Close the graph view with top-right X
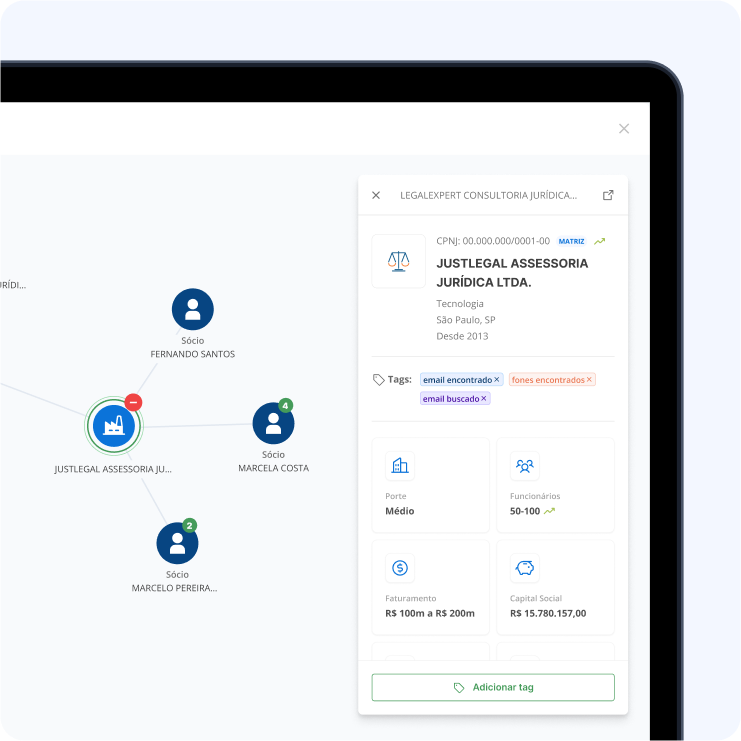 [624, 128]
